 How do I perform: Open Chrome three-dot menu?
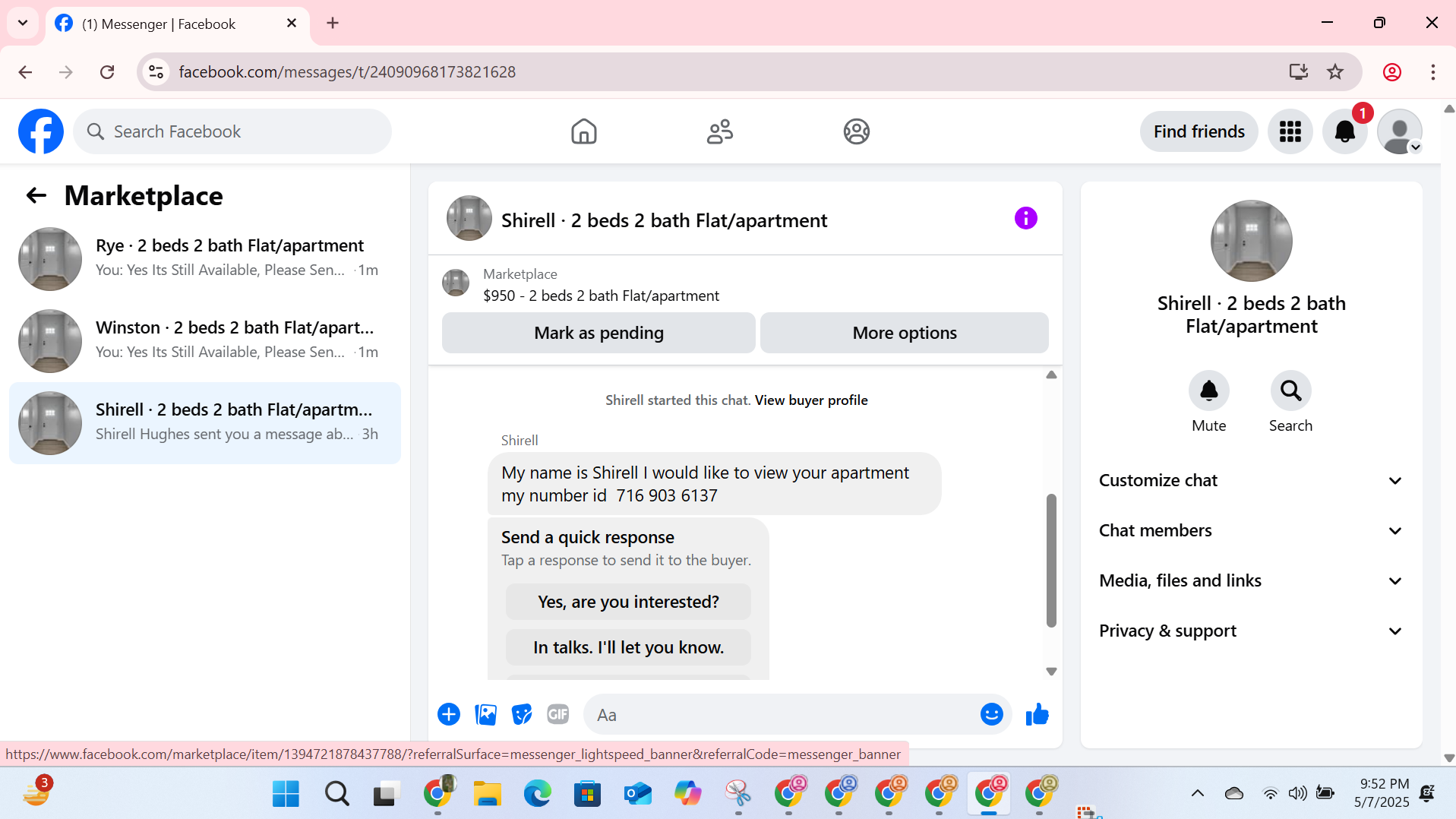tap(1433, 72)
